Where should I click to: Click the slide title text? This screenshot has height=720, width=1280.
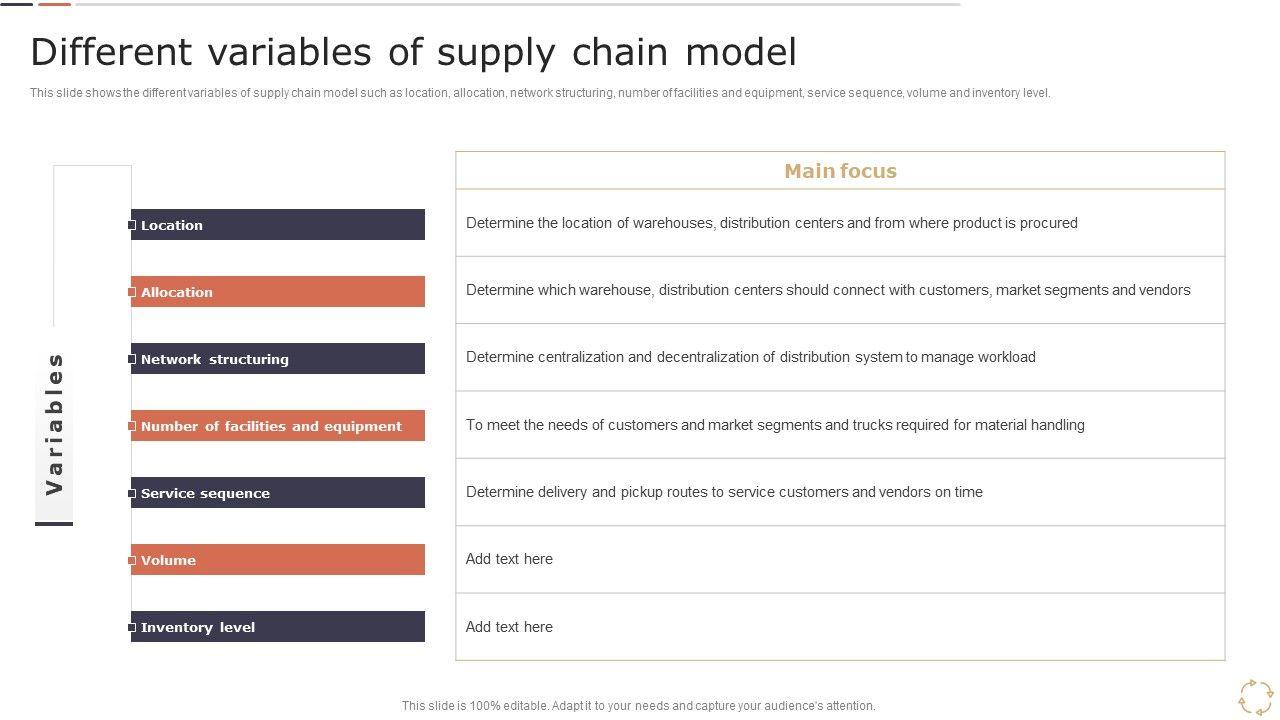click(x=413, y=52)
